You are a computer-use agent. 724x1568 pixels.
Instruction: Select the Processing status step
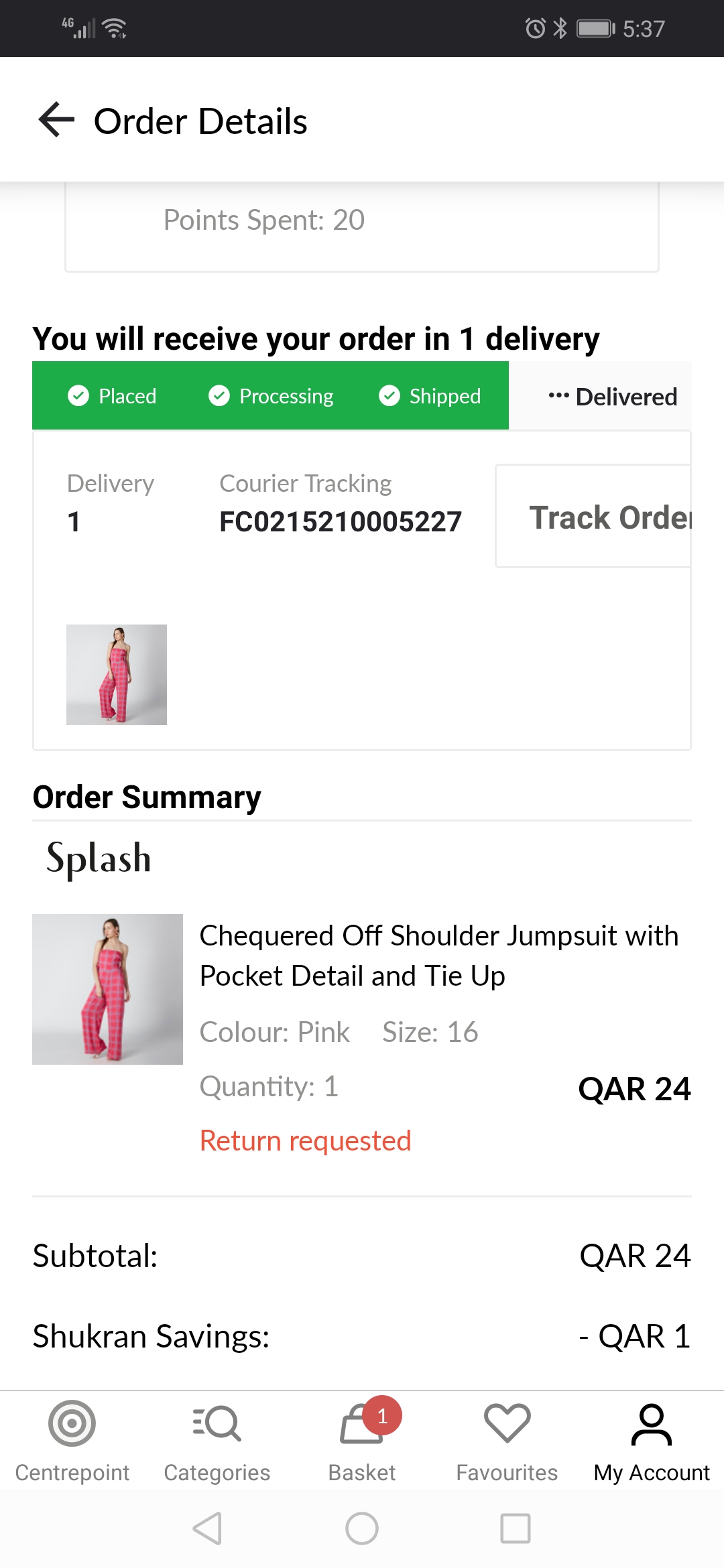[271, 396]
